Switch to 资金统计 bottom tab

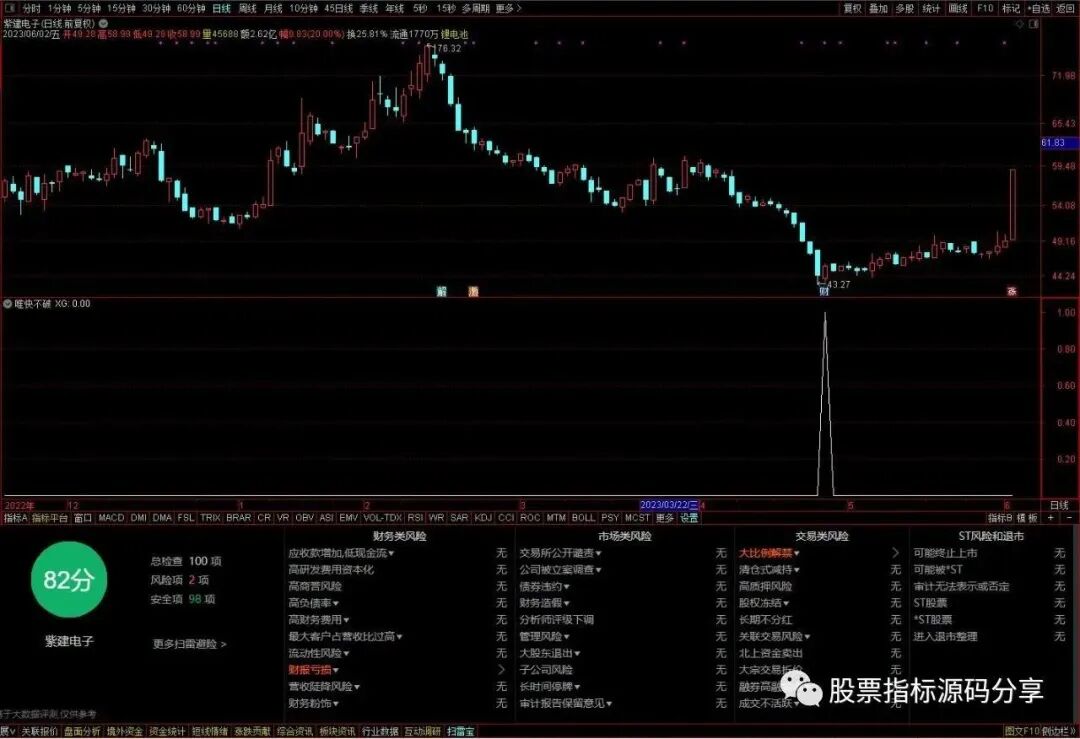[x=167, y=731]
